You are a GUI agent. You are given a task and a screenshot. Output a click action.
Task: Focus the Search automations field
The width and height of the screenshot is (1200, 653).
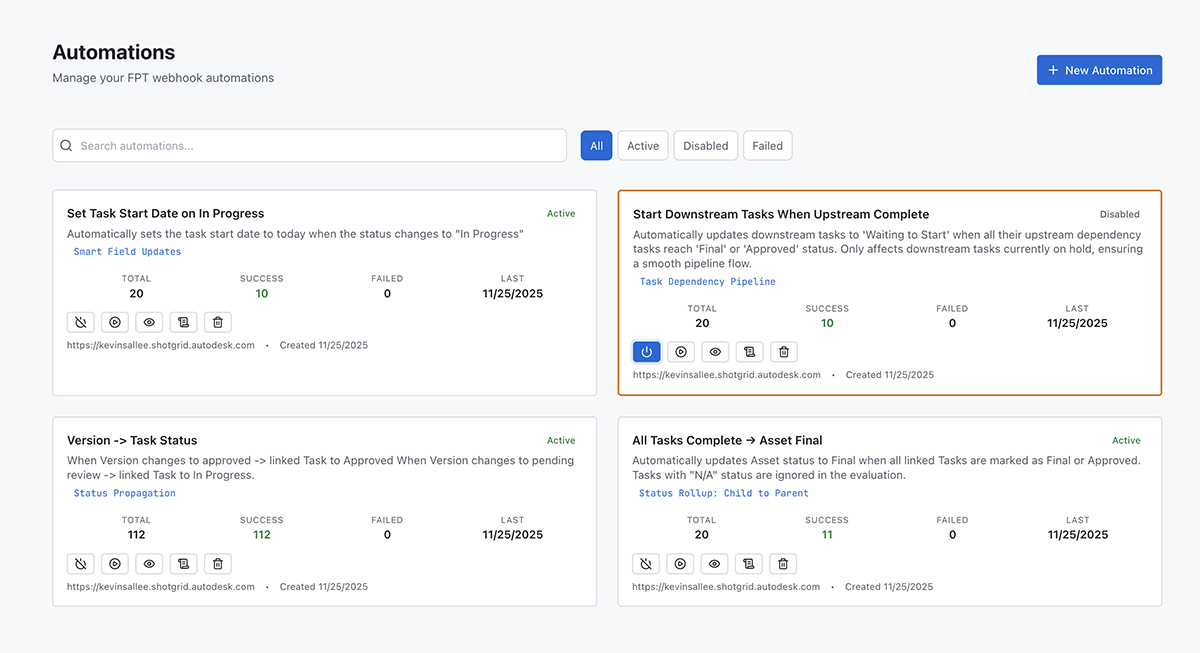click(310, 146)
